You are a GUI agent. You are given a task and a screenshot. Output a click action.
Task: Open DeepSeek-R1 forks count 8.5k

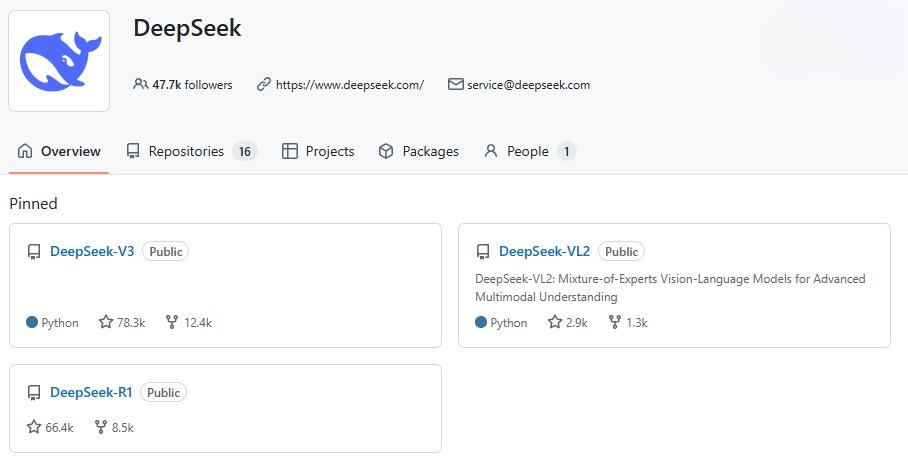click(123, 428)
